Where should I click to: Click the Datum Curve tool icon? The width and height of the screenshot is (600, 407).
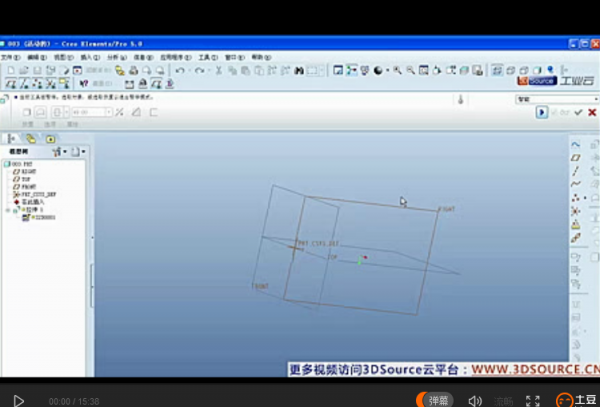[575, 184]
